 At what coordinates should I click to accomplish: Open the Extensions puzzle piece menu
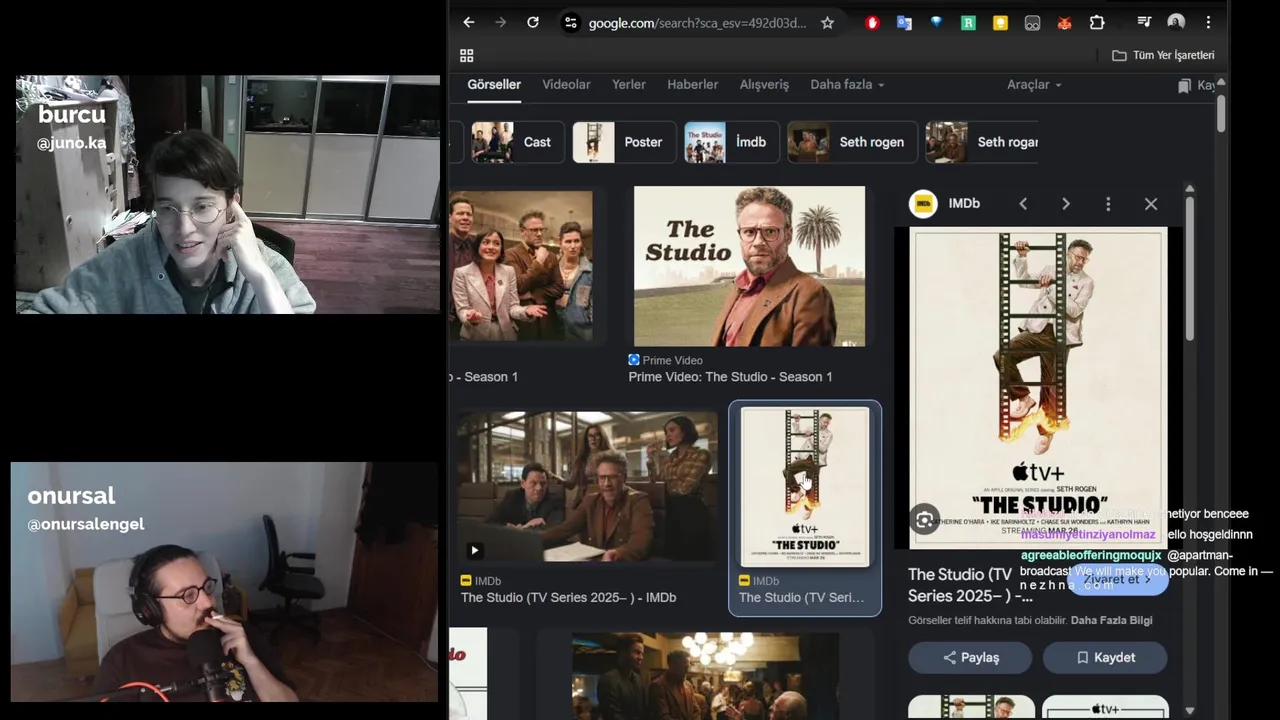(1097, 22)
